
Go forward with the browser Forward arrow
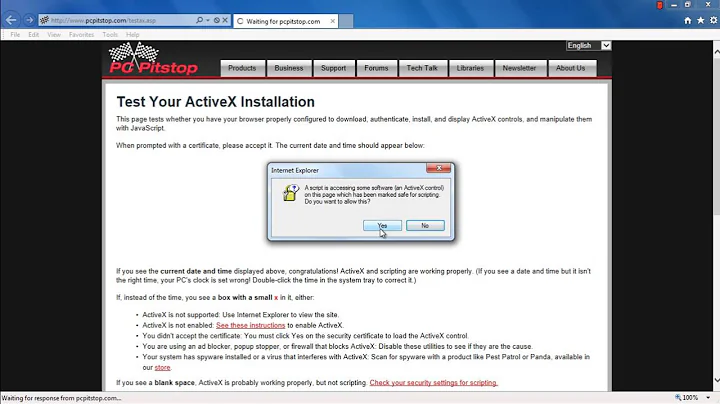click(29, 20)
